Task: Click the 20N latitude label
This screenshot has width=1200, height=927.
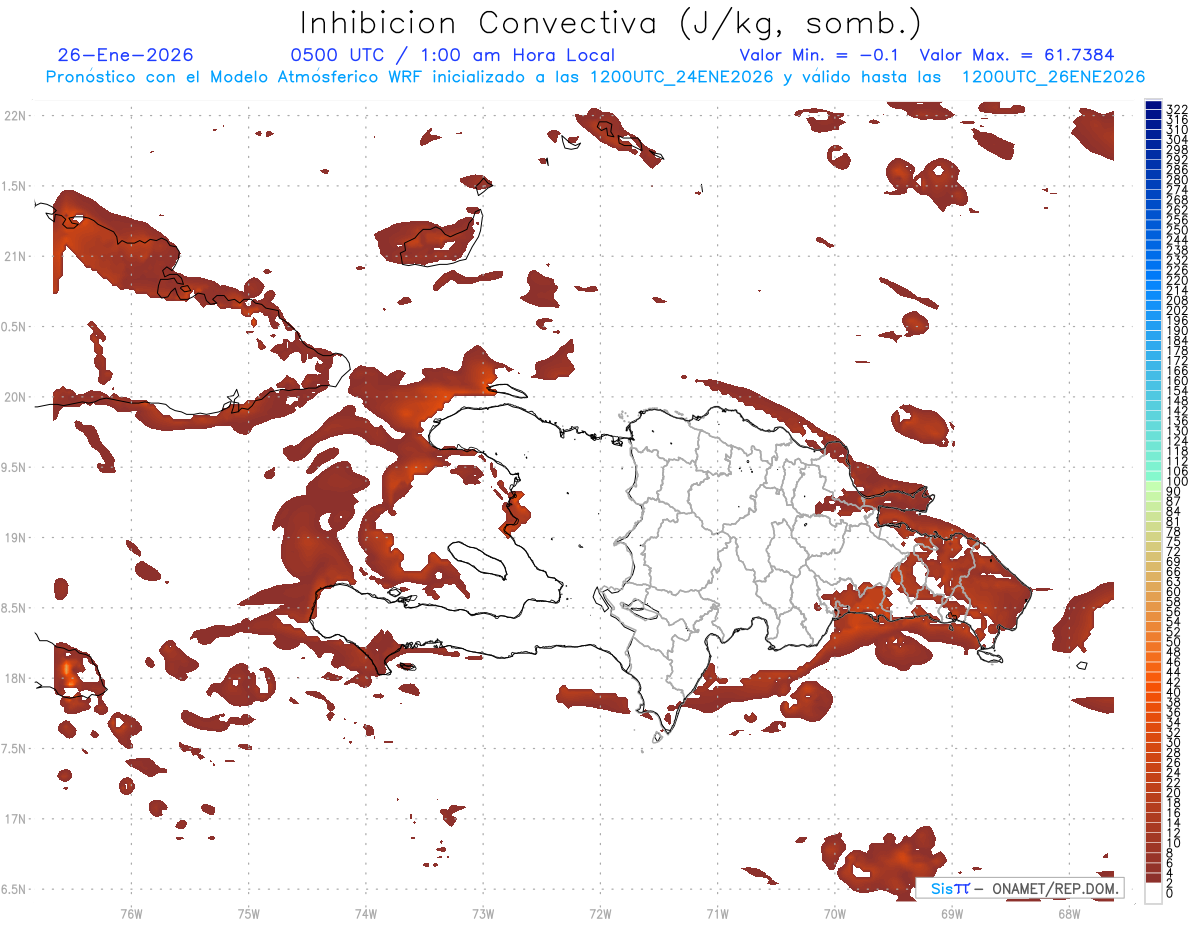Action: pyautogui.click(x=15, y=397)
